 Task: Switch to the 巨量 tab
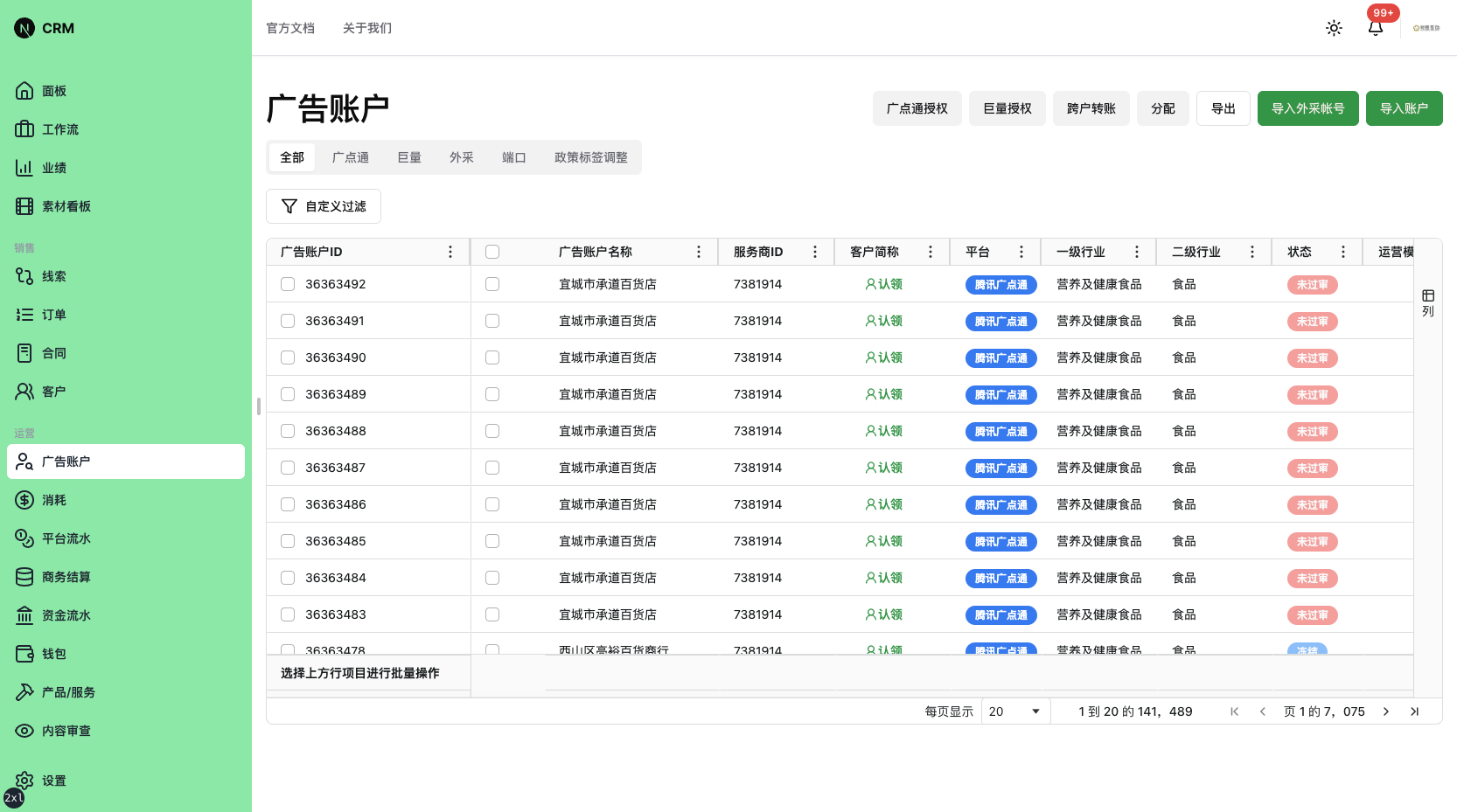408,157
